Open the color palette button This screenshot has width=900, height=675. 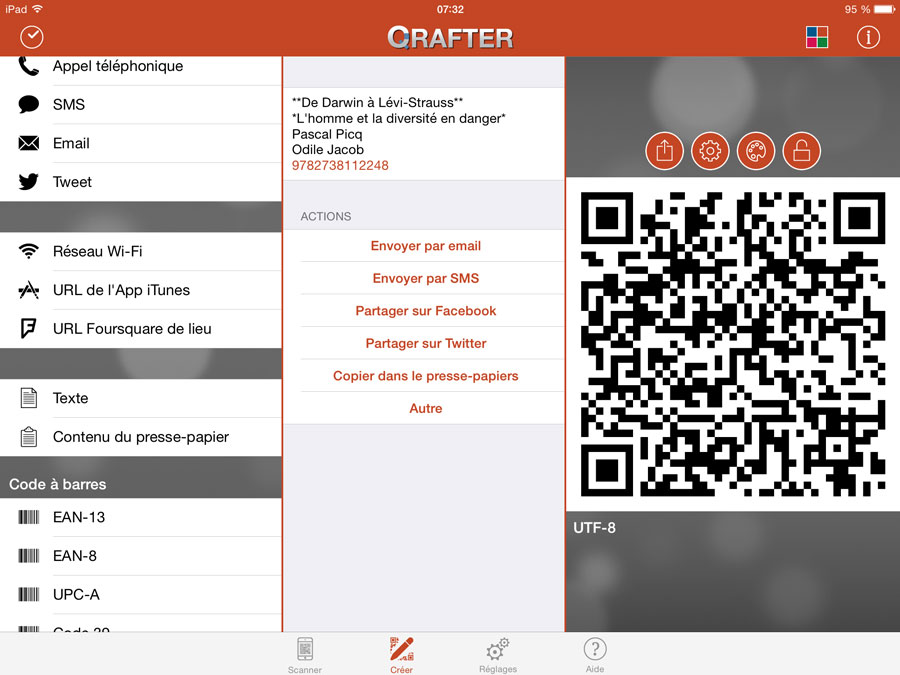coord(756,151)
